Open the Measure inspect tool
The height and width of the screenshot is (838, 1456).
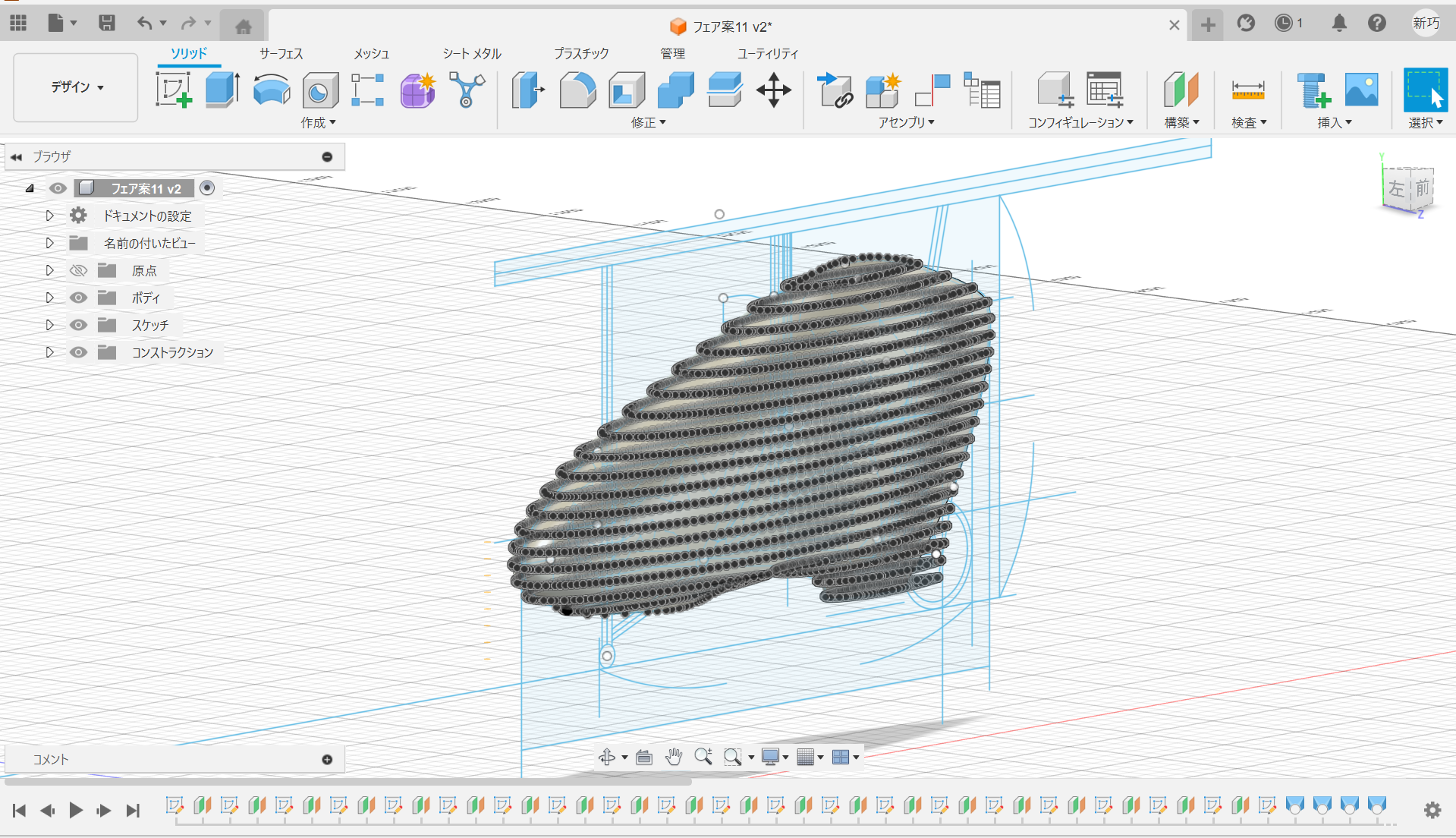[x=1247, y=91]
